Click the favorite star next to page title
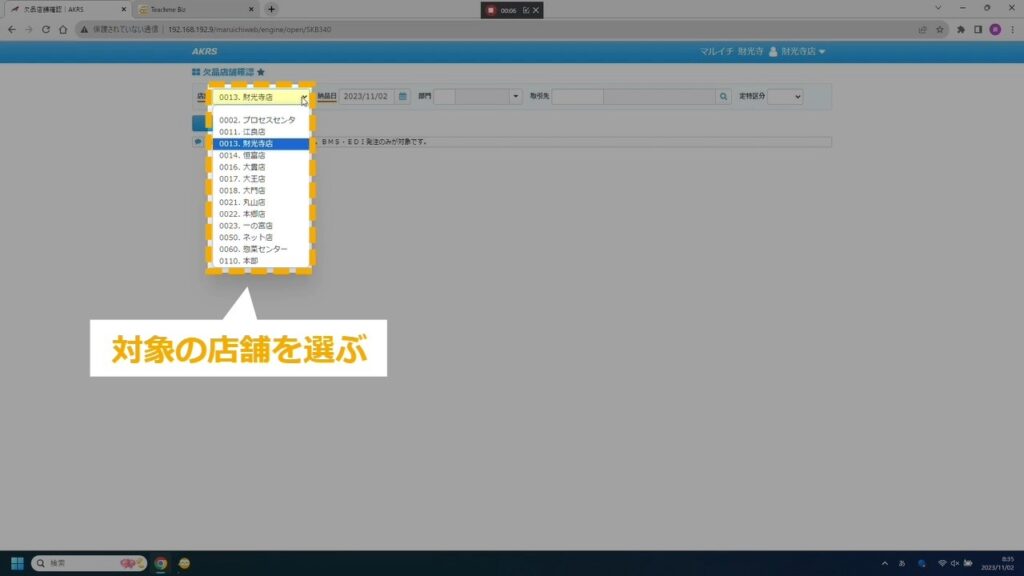1024x576 pixels. [261, 73]
